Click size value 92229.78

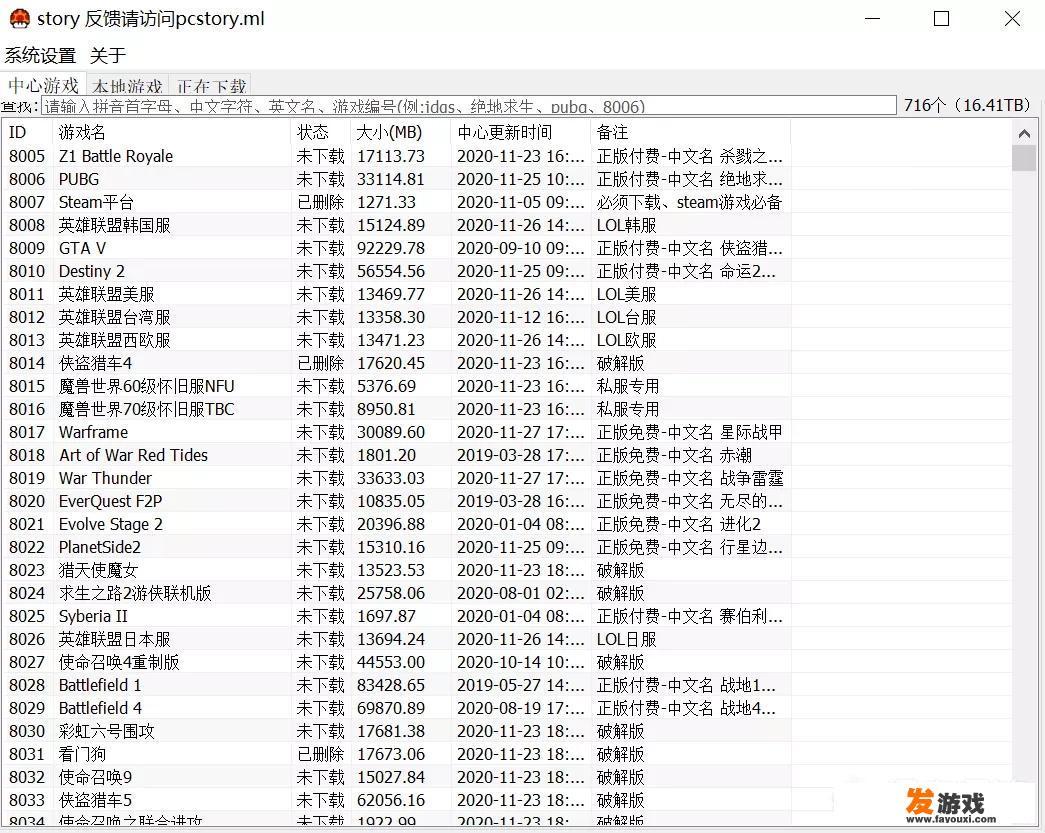coord(391,248)
